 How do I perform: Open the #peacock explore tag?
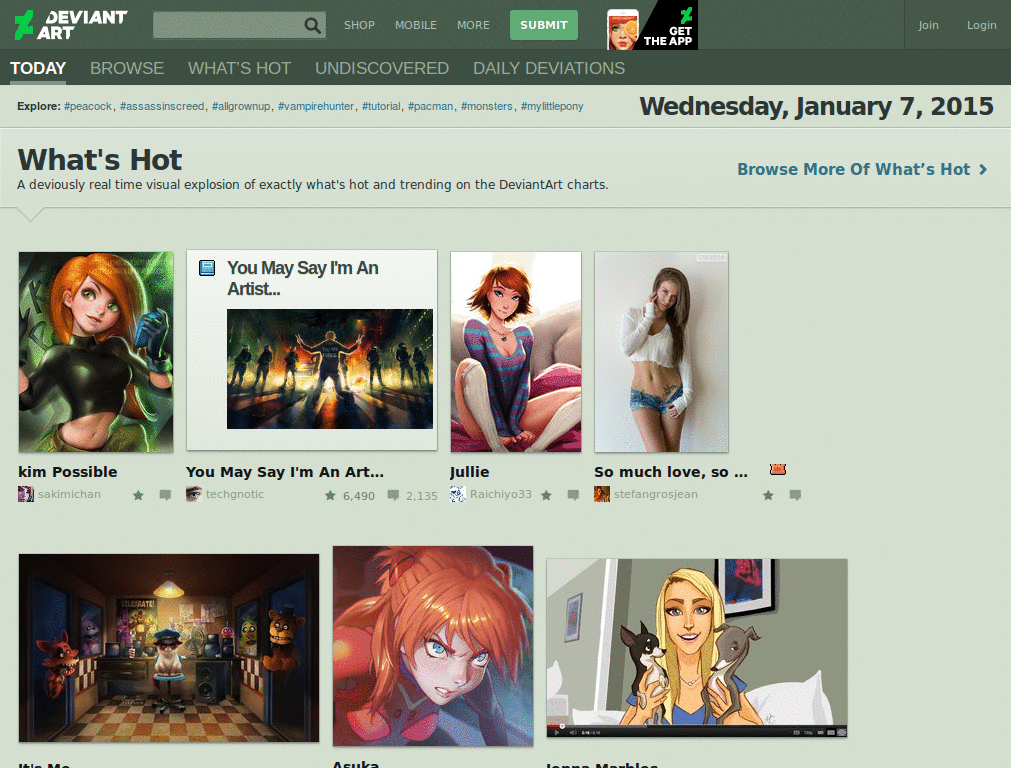88,106
